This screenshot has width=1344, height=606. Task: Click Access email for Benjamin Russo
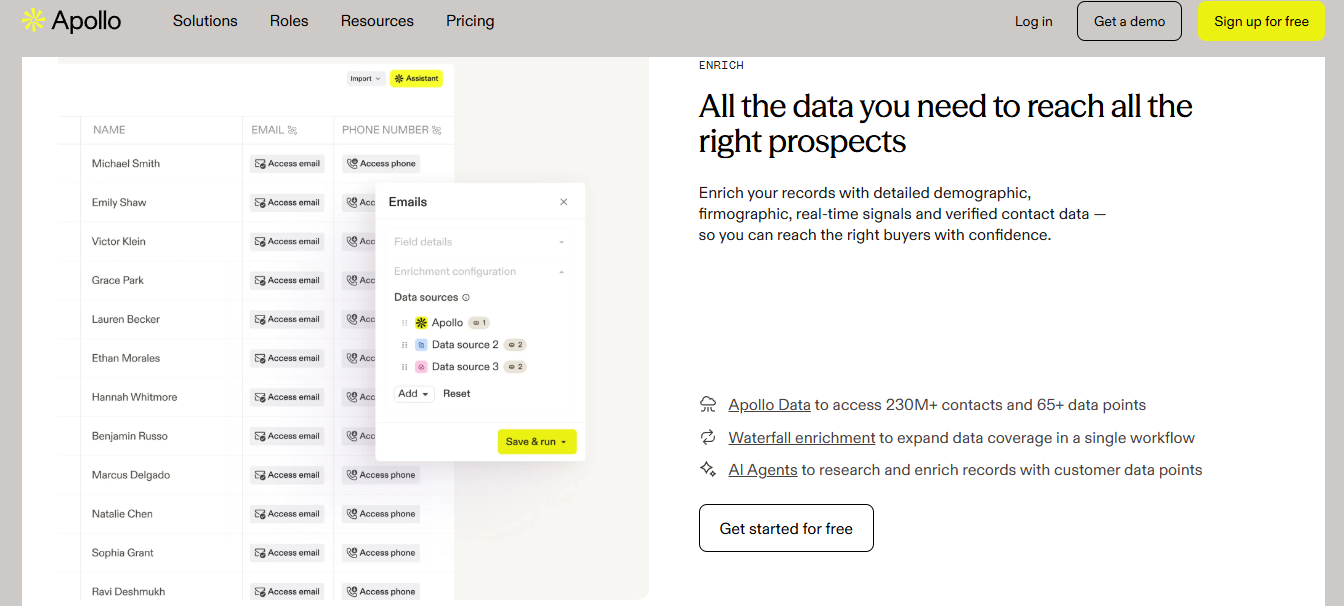pyautogui.click(x=287, y=437)
